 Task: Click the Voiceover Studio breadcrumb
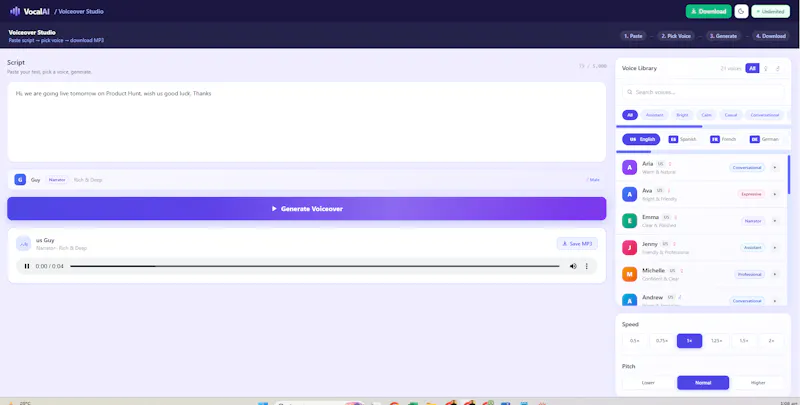click(81, 11)
